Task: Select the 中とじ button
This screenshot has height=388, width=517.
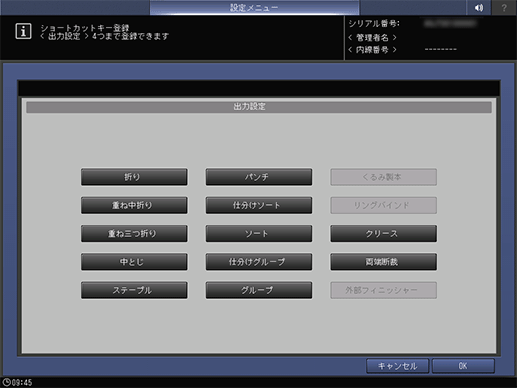Action: click(134, 262)
